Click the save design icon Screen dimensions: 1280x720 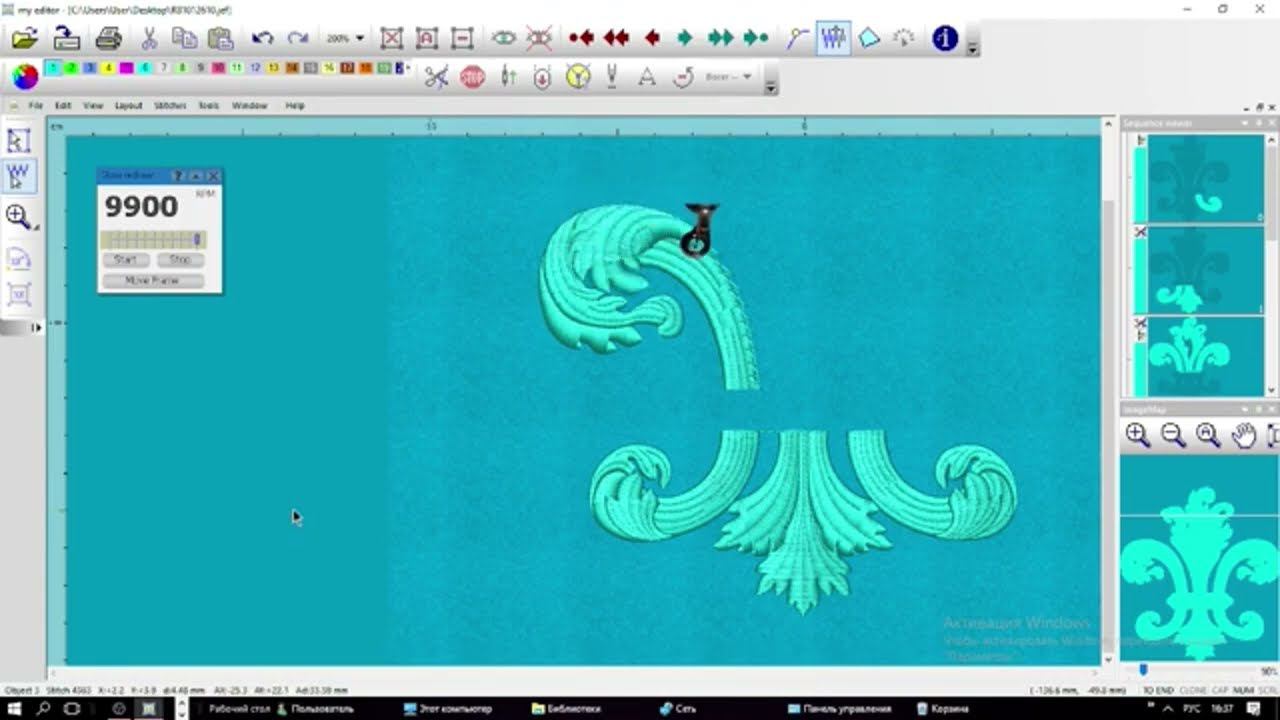pyautogui.click(x=67, y=39)
